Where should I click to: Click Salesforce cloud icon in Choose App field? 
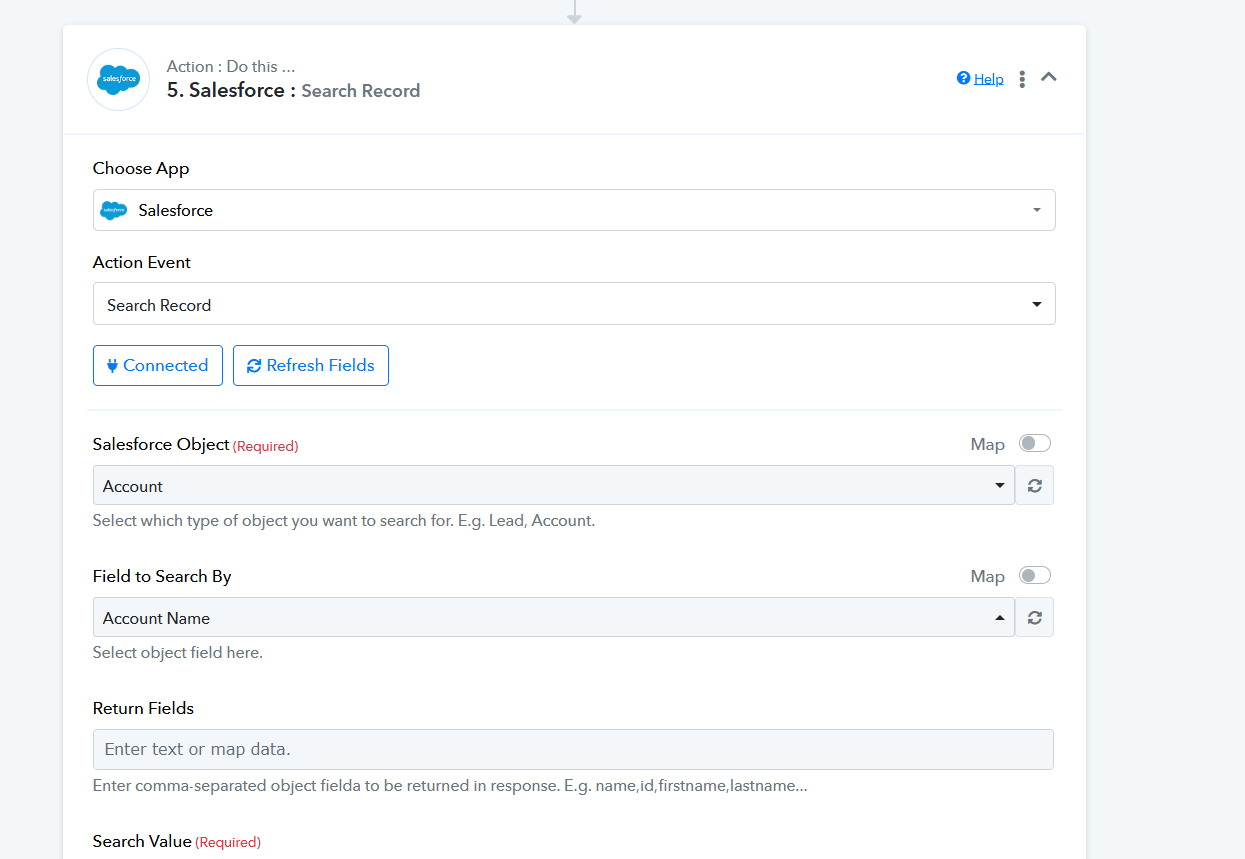click(114, 211)
